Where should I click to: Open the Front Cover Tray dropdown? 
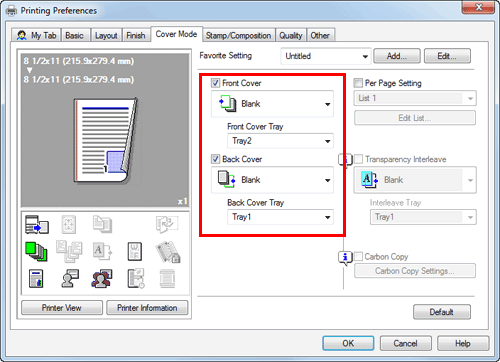coord(280,141)
